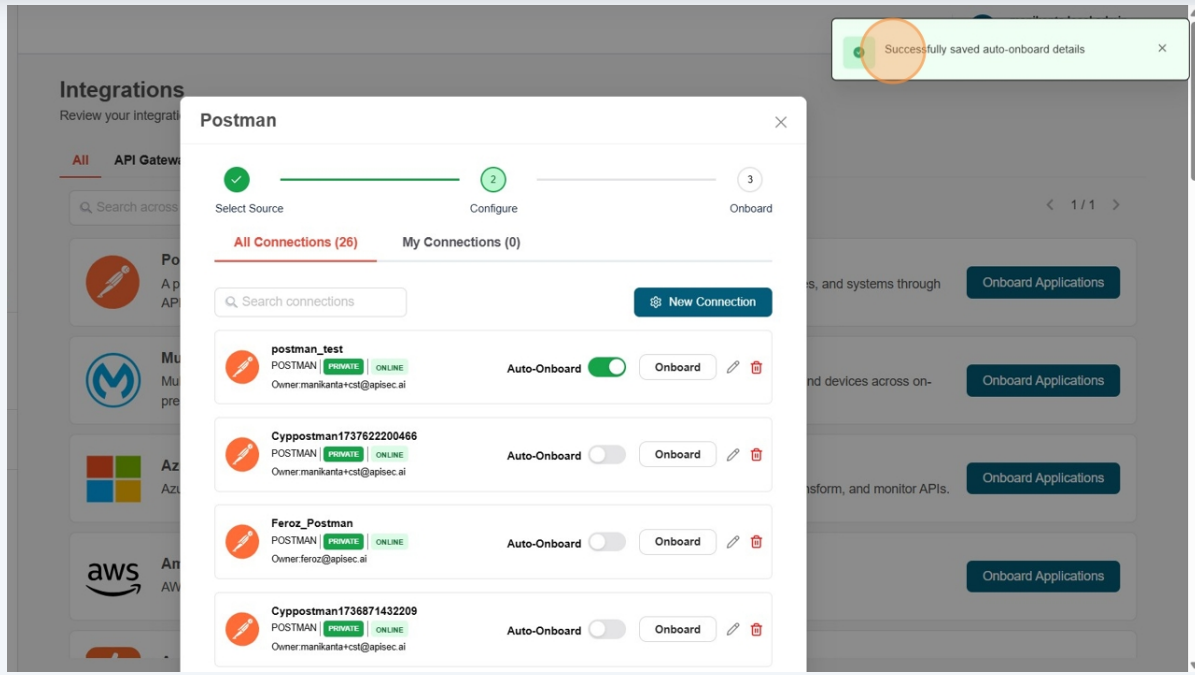This screenshot has width=1195, height=675.
Task: Dismiss the success notification with X
Action: tap(1162, 48)
